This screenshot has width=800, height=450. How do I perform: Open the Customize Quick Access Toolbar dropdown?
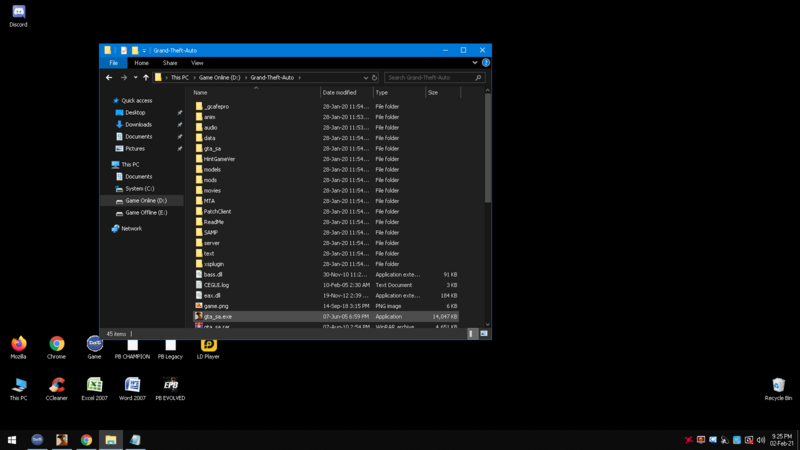(144, 51)
